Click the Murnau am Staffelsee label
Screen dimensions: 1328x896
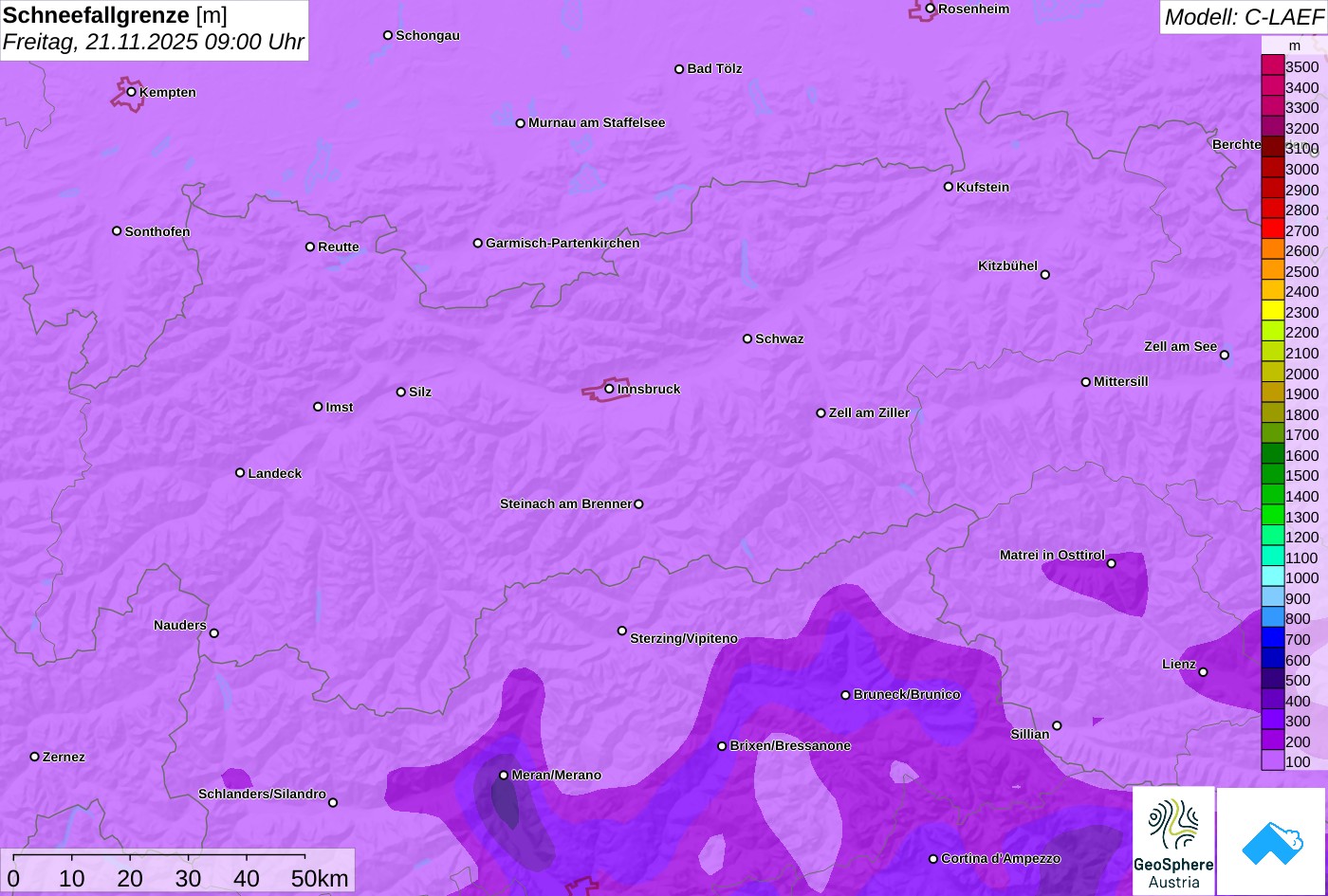point(597,122)
